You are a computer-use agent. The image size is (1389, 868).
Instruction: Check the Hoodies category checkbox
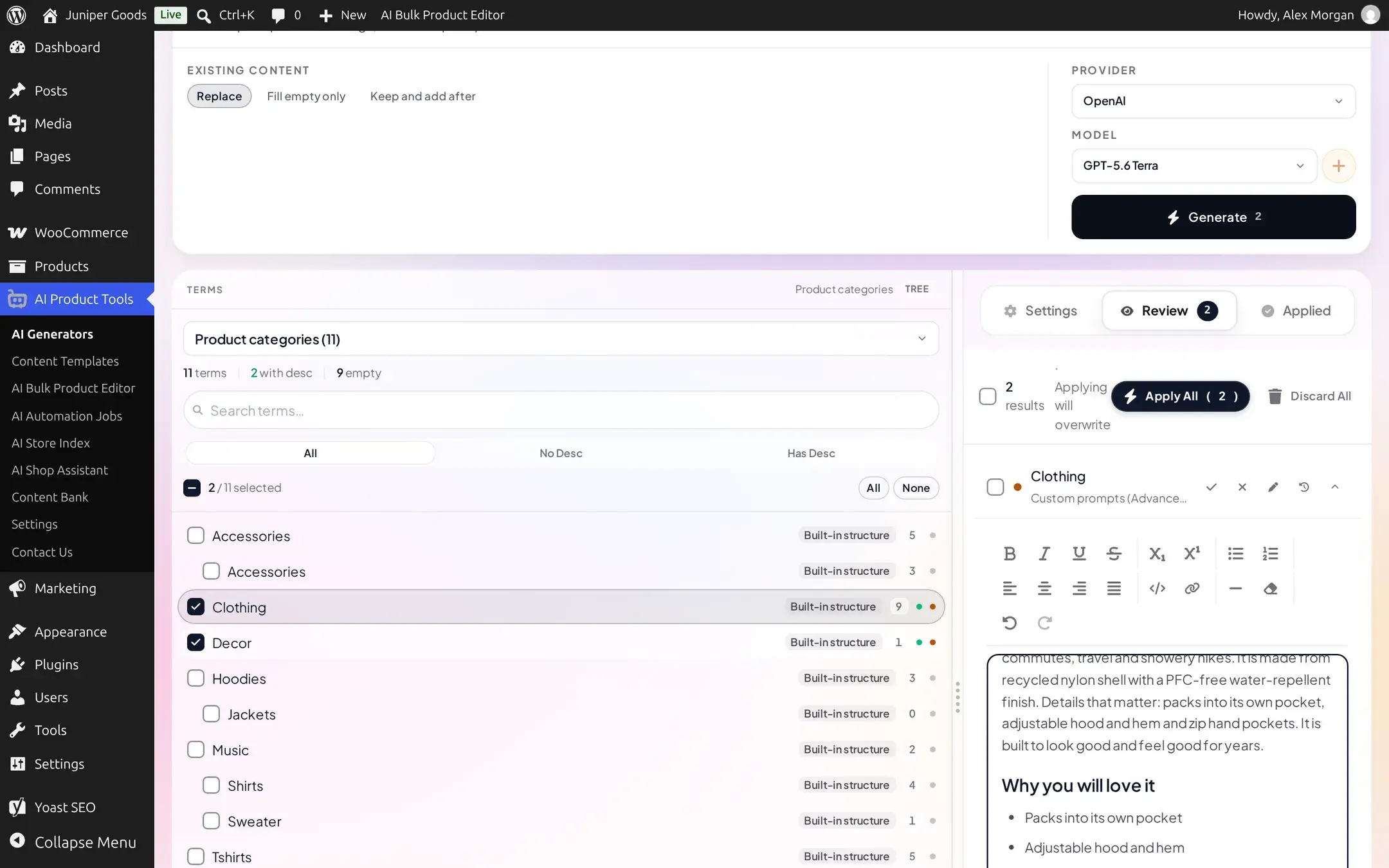195,678
